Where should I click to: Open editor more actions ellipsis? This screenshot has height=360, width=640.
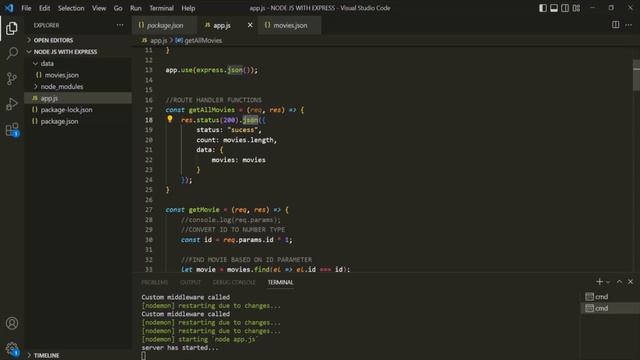click(629, 25)
